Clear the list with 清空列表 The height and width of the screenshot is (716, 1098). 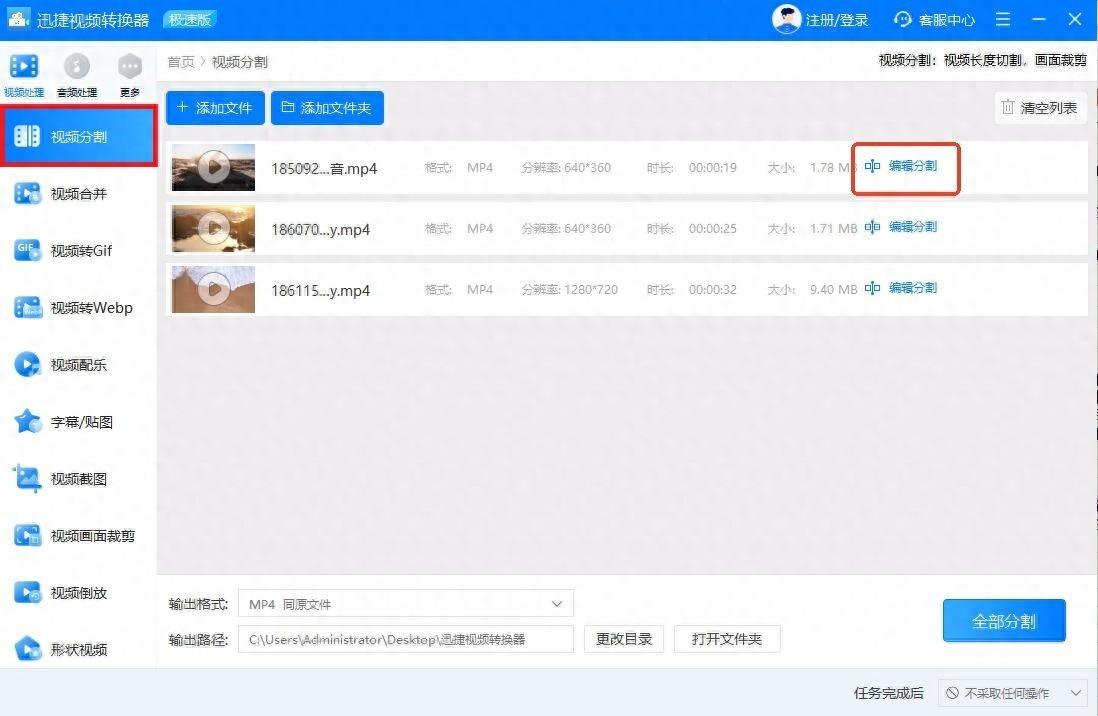point(1040,108)
